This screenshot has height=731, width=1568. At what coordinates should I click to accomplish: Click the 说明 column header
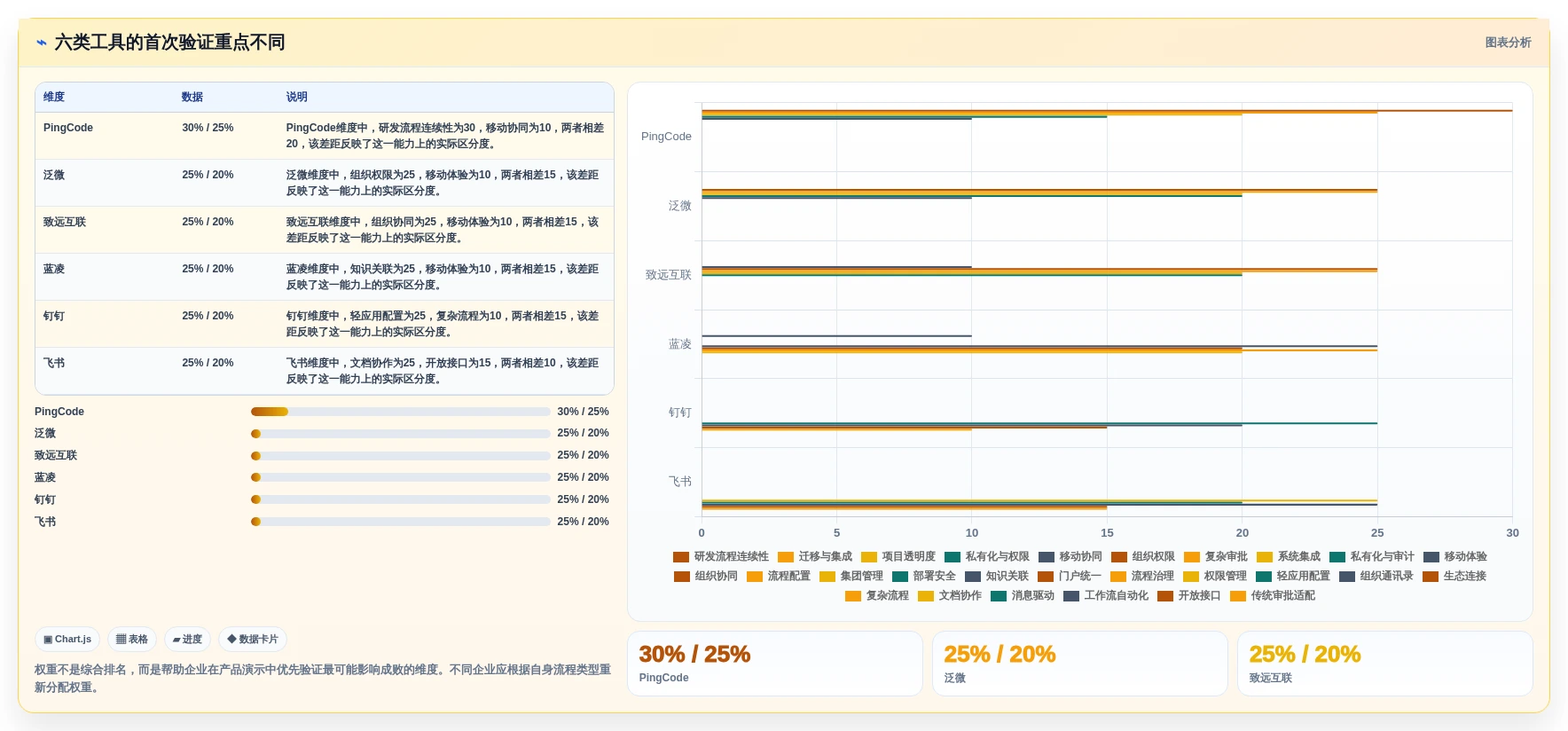[296, 97]
